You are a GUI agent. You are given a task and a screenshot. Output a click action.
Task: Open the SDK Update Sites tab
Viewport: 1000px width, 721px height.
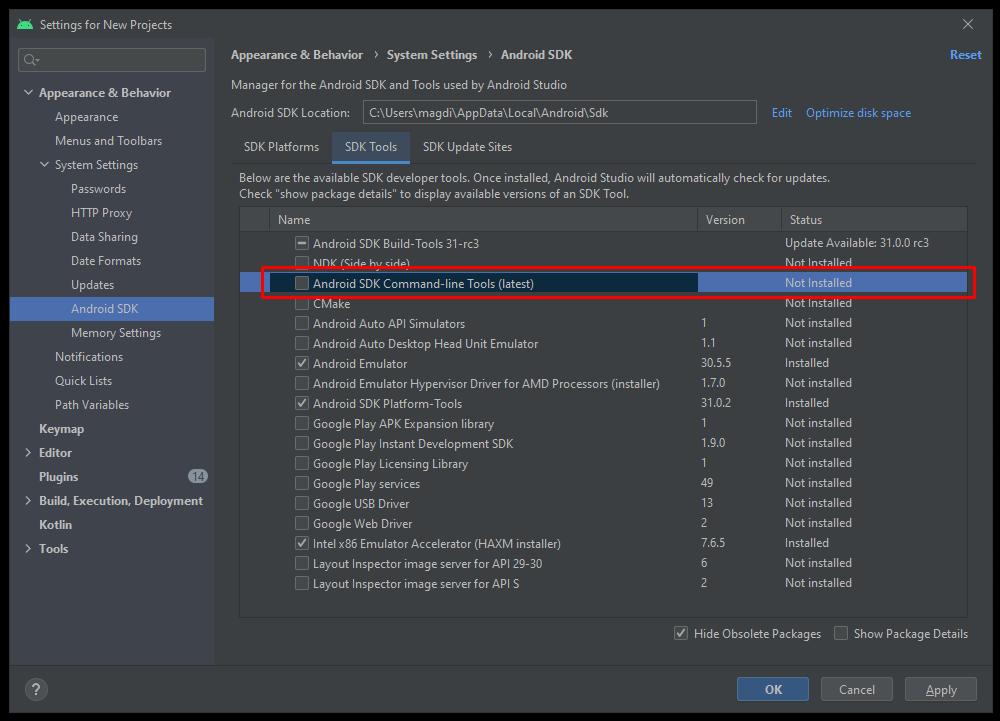click(467, 147)
